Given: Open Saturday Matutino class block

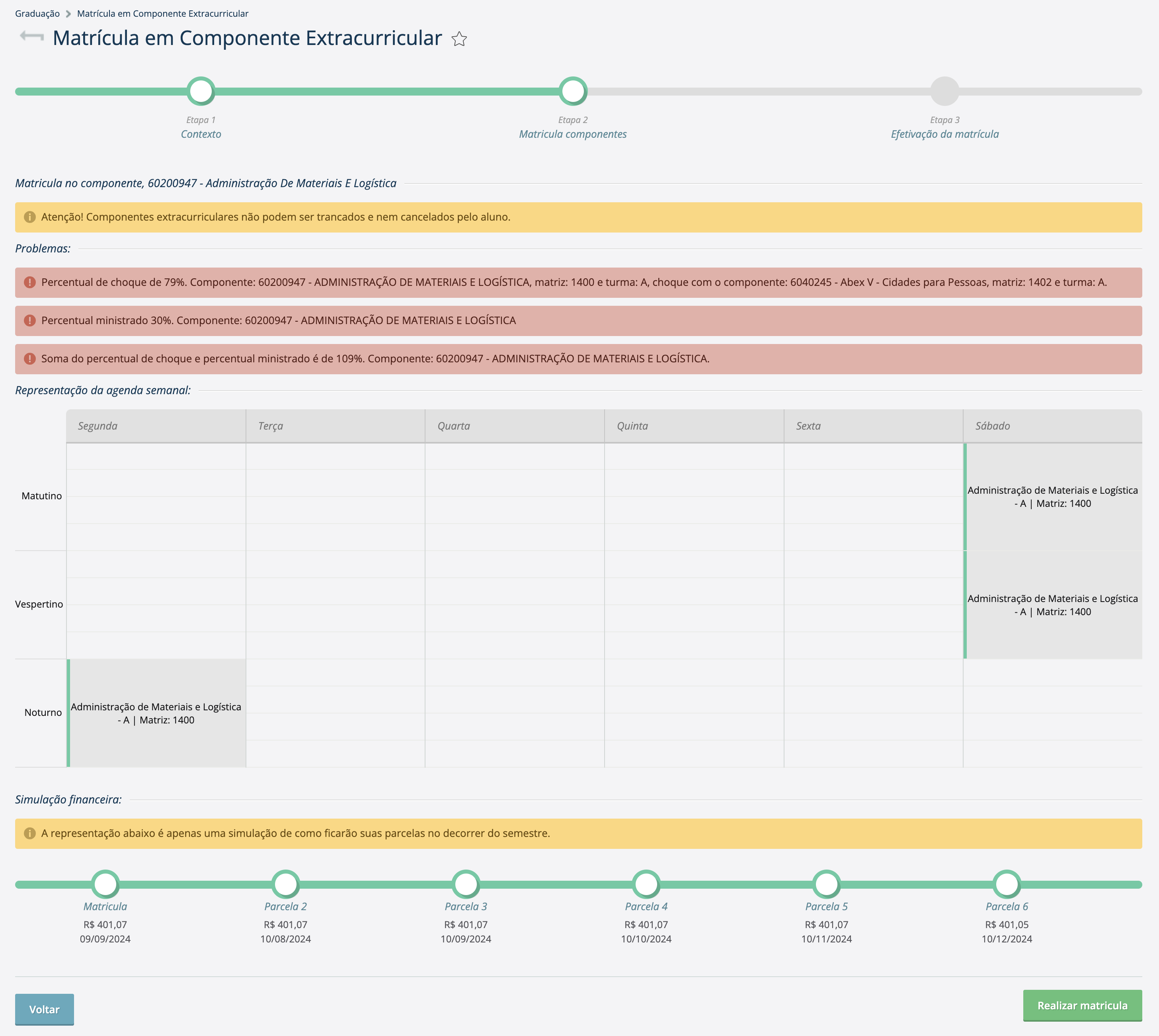Looking at the screenshot, I should point(1052,496).
